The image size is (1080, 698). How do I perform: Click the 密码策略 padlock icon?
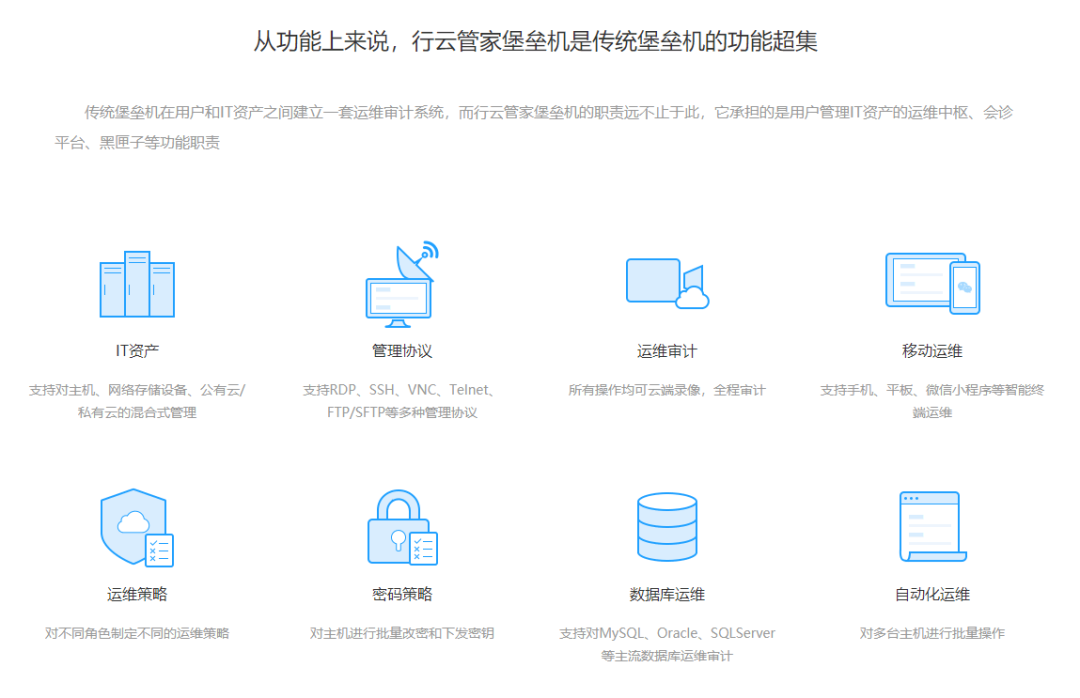[402, 527]
